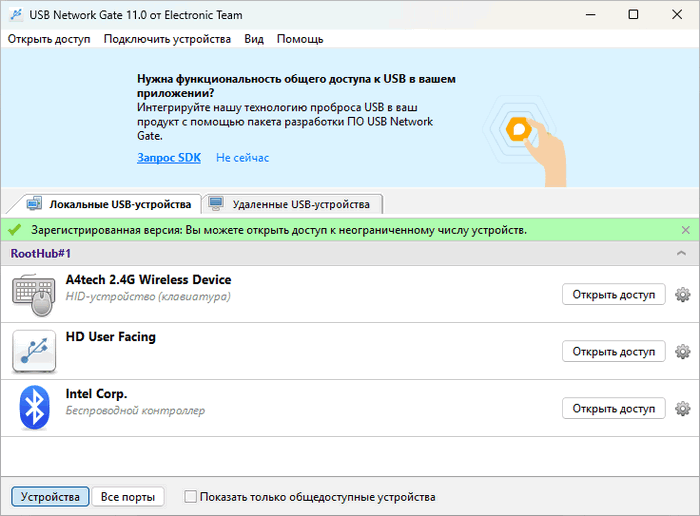Select the 'Все порты' view button
Image resolution: width=700 pixels, height=516 pixels.
click(x=128, y=496)
